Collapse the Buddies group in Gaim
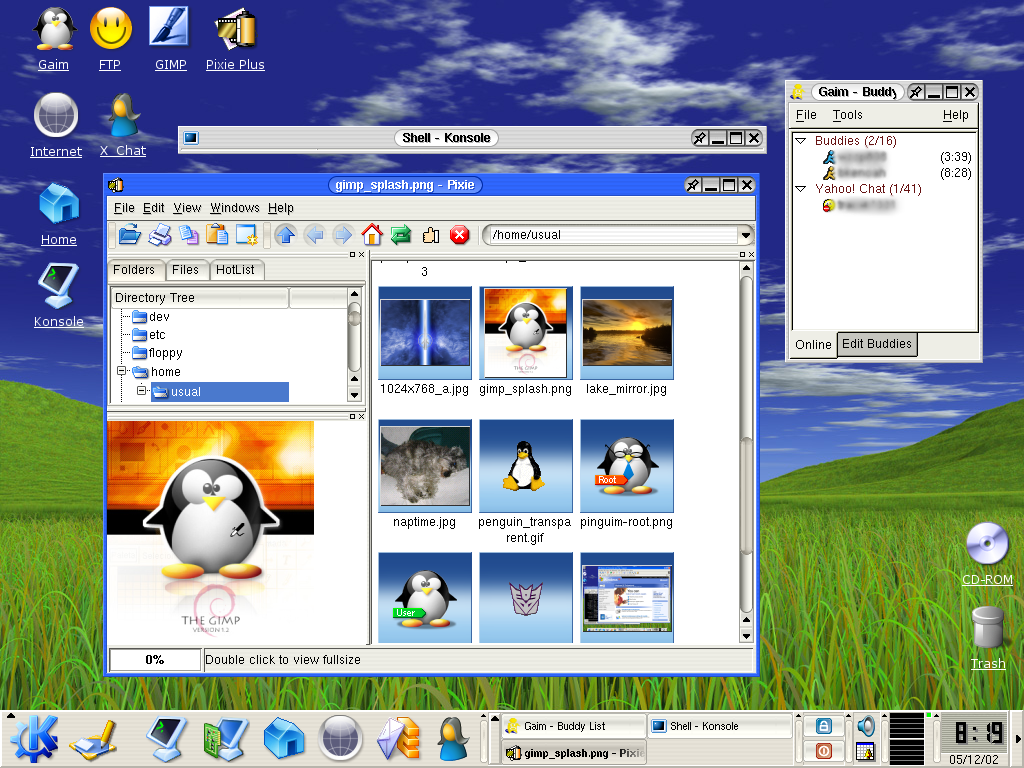This screenshot has width=1024, height=768. (x=801, y=140)
